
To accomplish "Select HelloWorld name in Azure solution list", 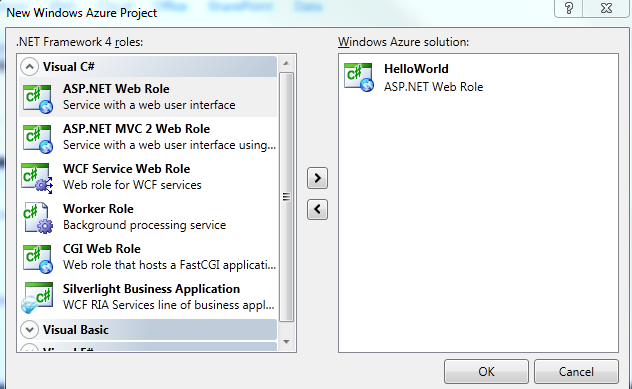I will point(416,69).
